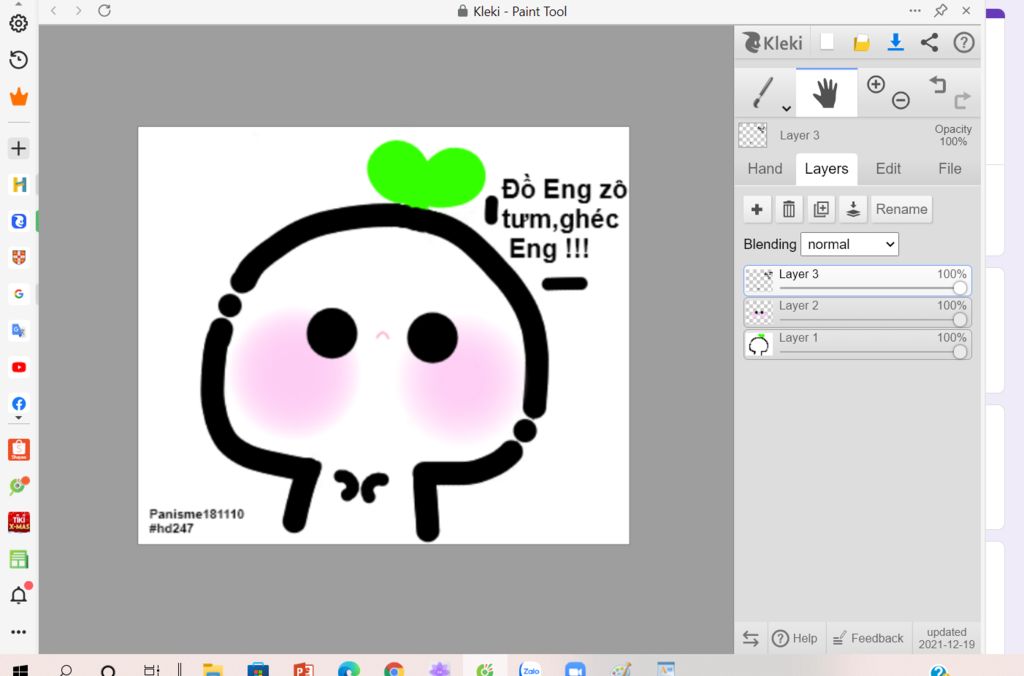Open an image file via folder icon
This screenshot has height=676, width=1024.
coord(861,43)
